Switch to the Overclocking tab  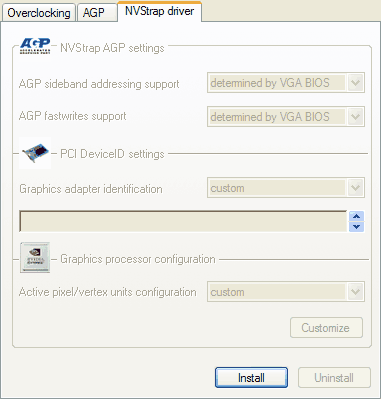pos(39,13)
